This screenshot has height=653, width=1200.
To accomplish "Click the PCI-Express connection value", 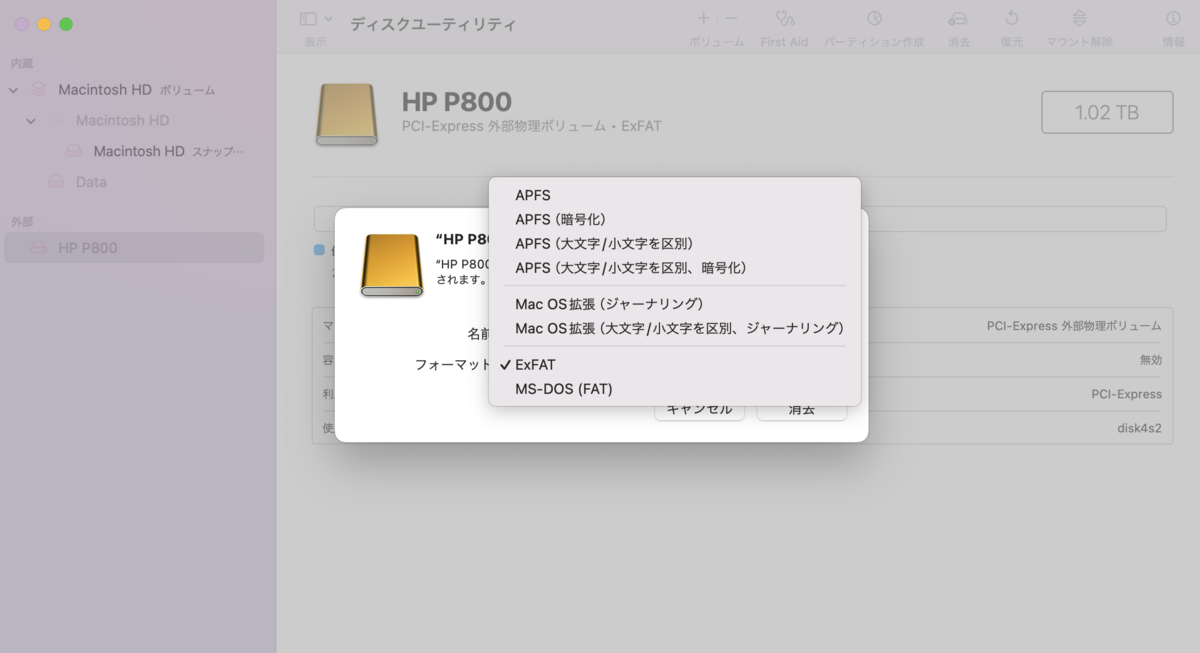I will [x=1126, y=394].
